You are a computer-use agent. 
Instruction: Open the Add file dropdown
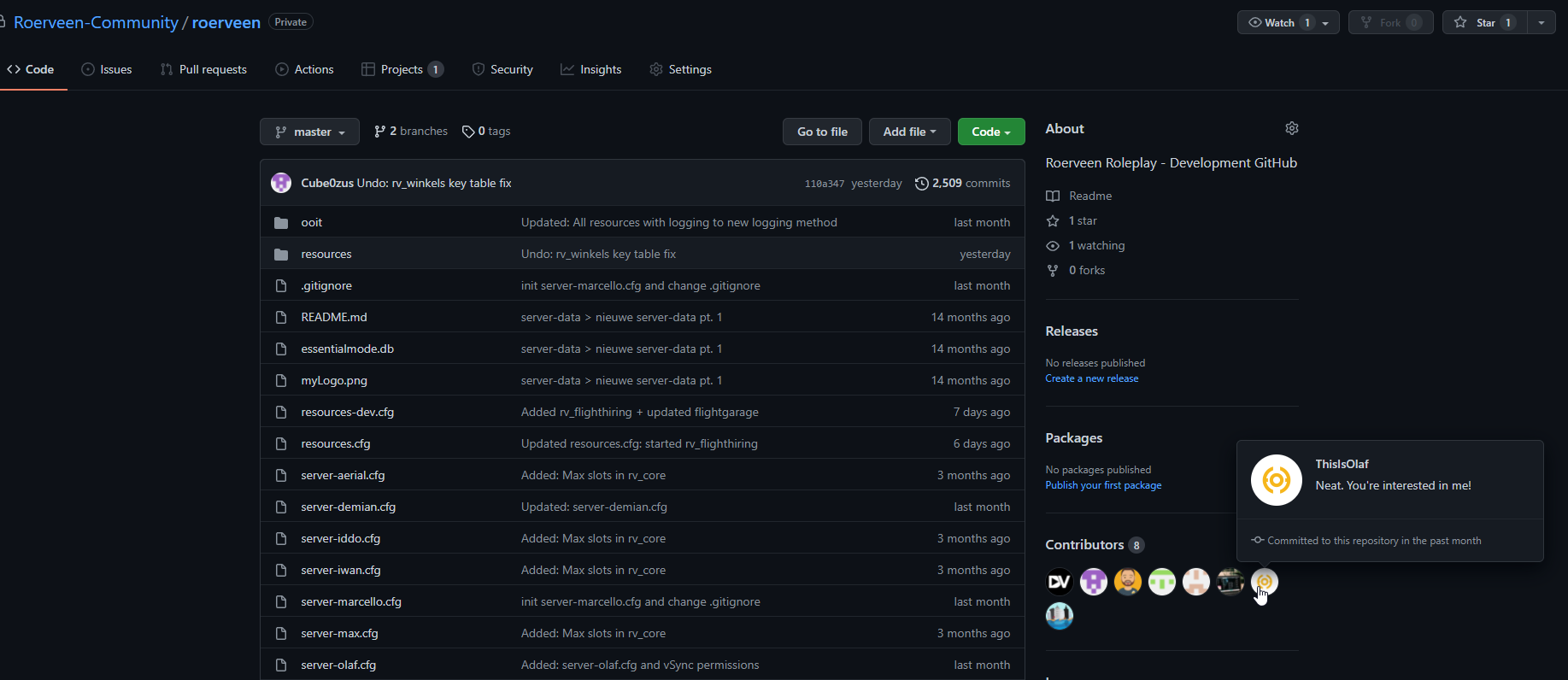coord(909,132)
